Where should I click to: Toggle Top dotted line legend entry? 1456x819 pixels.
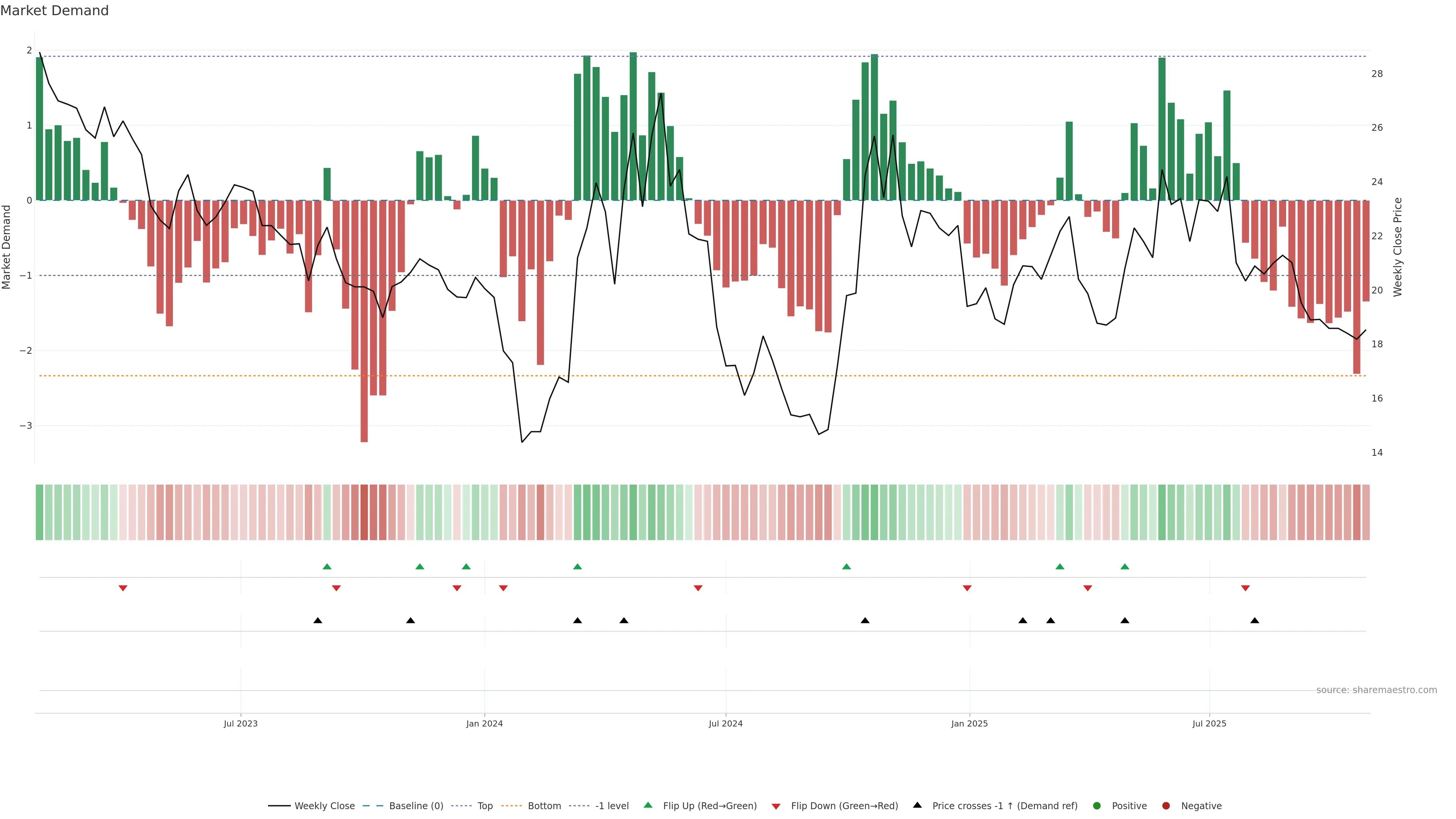(485, 806)
